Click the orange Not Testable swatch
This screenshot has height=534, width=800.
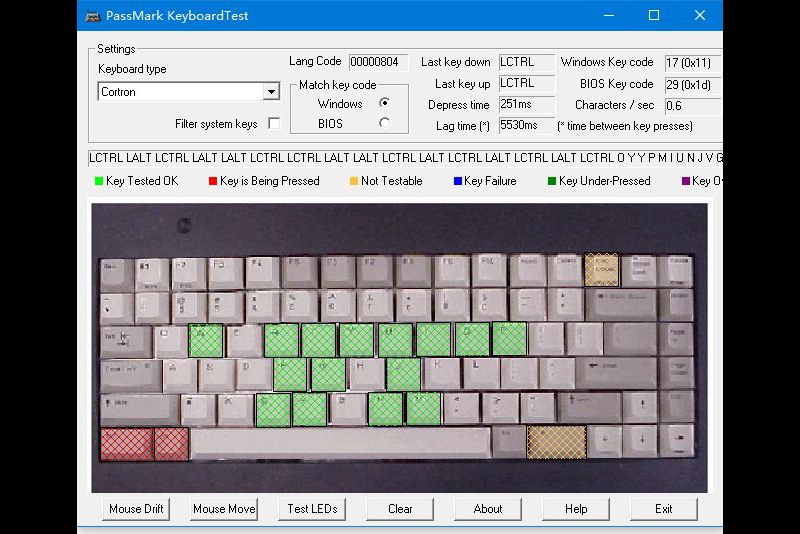pyautogui.click(x=354, y=181)
